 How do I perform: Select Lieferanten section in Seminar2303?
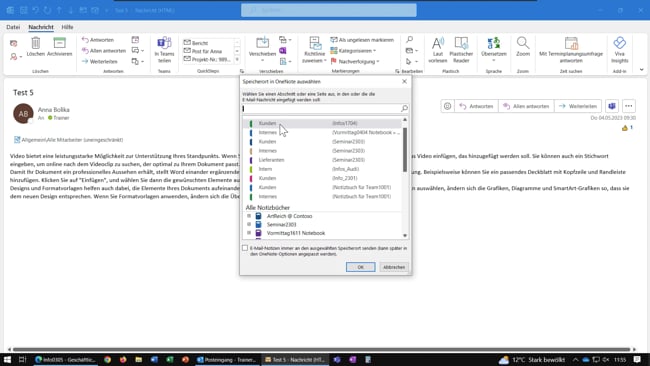[322, 160]
